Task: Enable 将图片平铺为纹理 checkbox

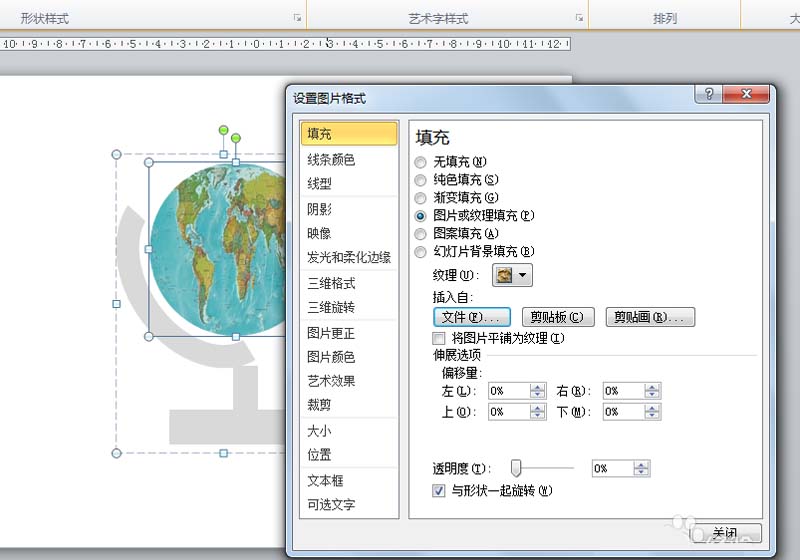Action: (439, 338)
